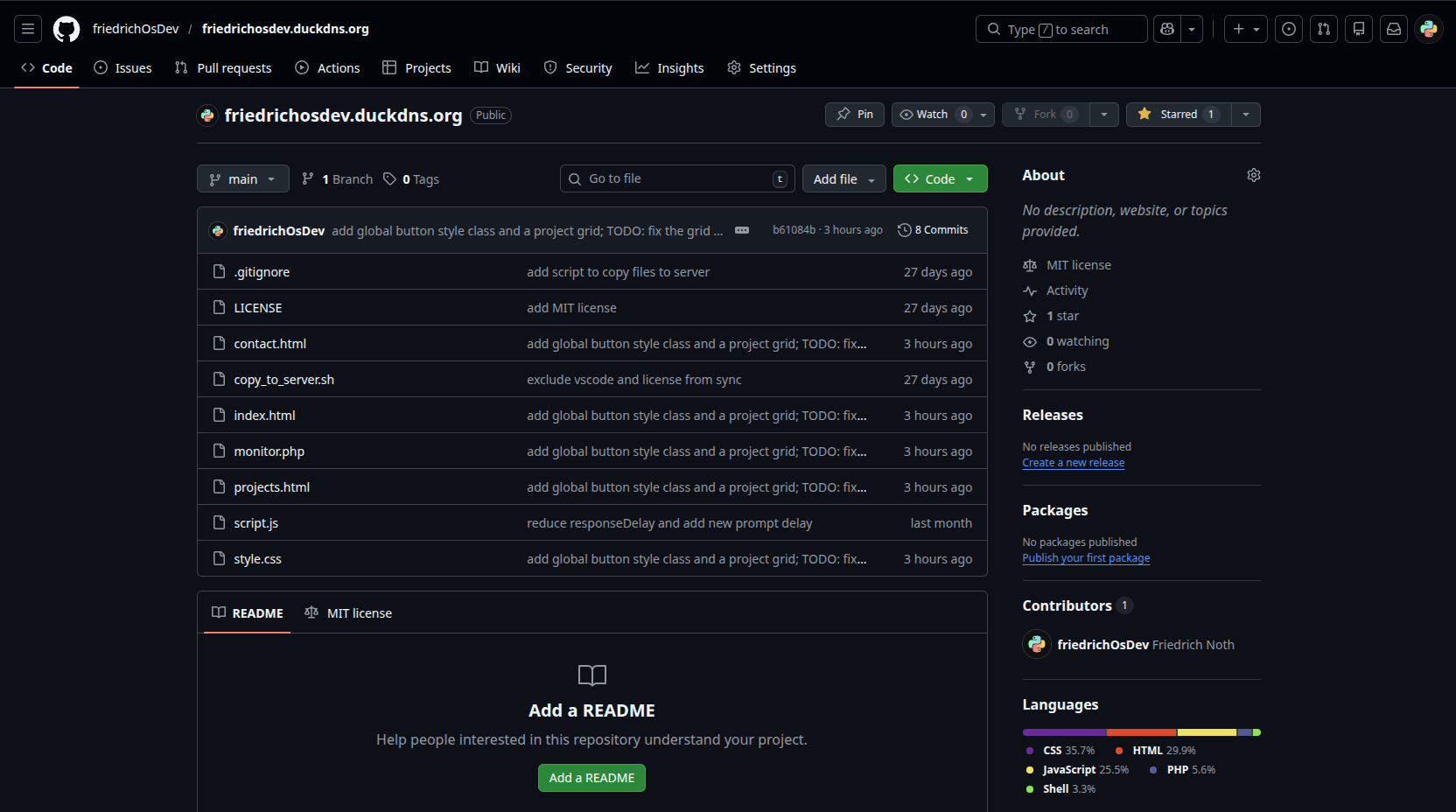The width and height of the screenshot is (1456, 812).
Task: Click the search magnifier icon in header
Action: click(994, 29)
